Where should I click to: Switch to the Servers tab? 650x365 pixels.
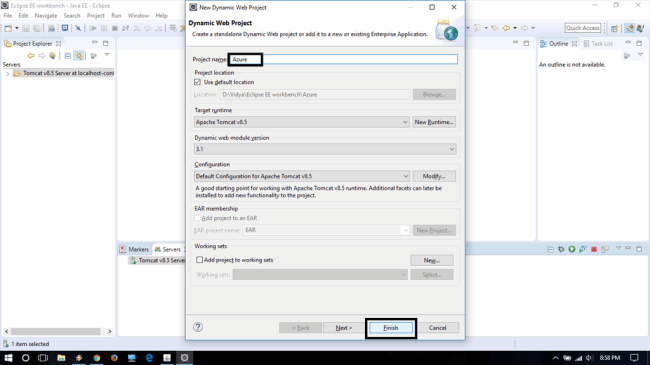pyautogui.click(x=168, y=249)
